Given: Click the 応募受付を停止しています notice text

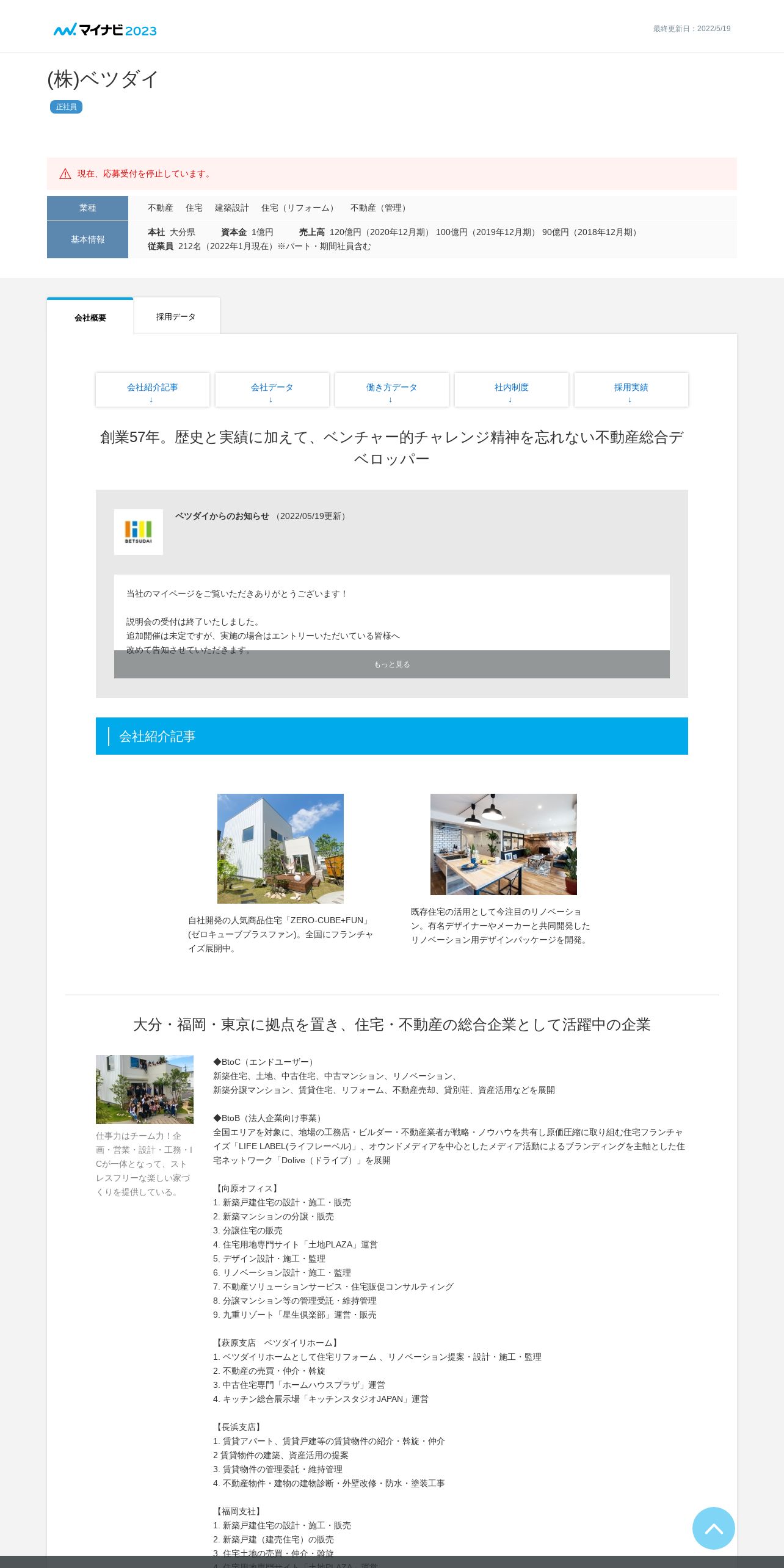Looking at the screenshot, I should 145,174.
